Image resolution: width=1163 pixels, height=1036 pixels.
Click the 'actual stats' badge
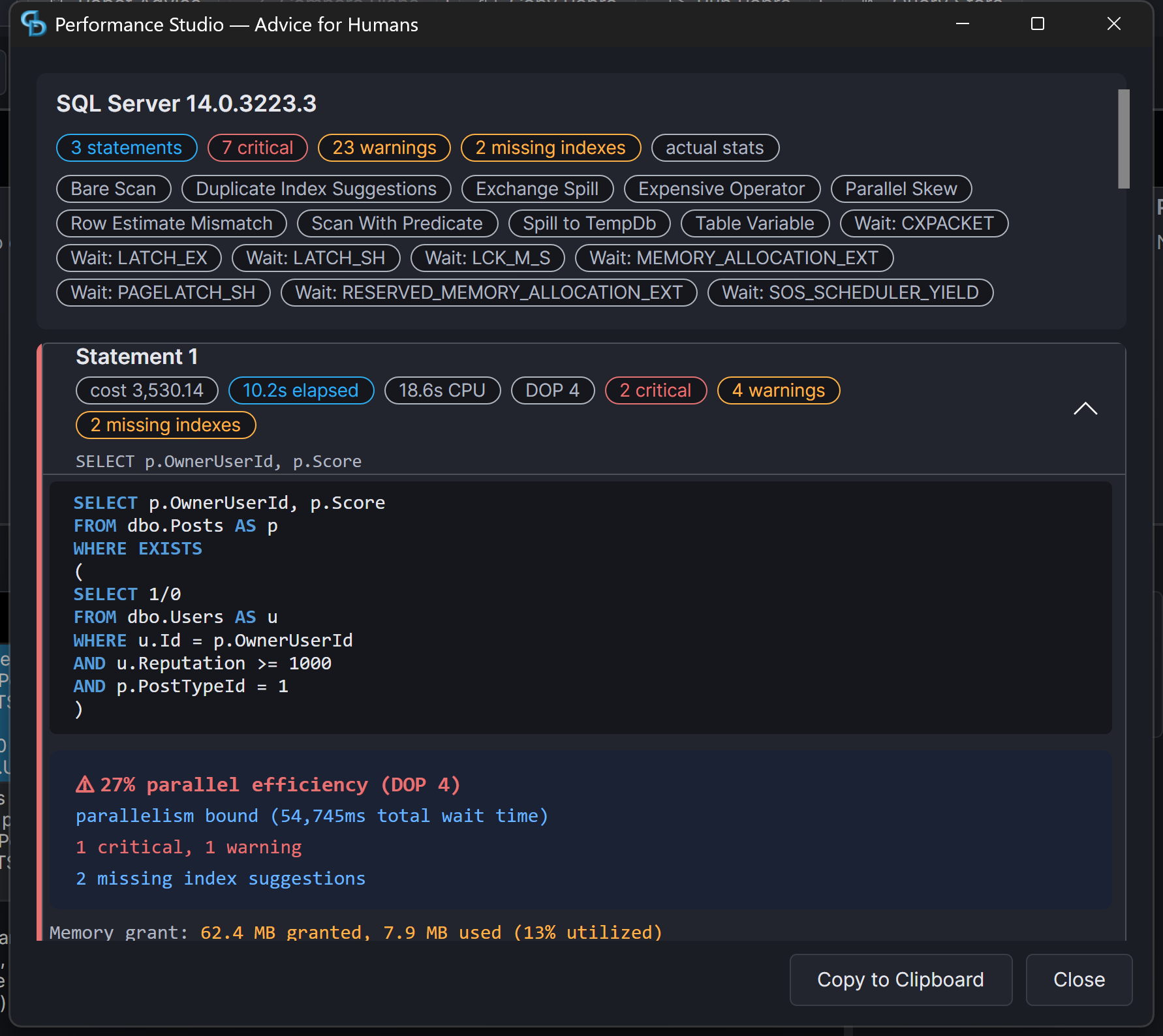[x=715, y=147]
